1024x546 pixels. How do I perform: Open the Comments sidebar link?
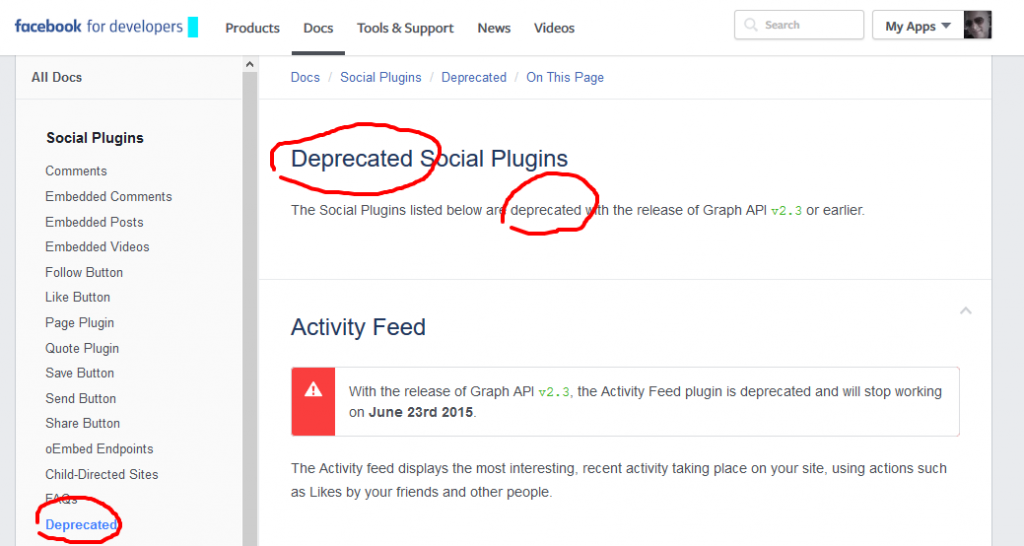pyautogui.click(x=76, y=171)
